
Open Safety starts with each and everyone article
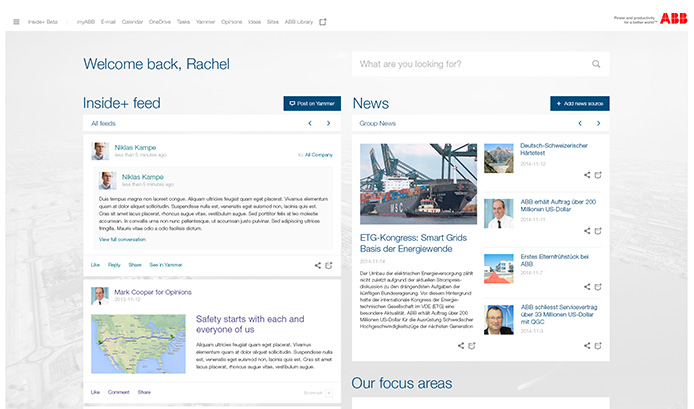pos(250,324)
